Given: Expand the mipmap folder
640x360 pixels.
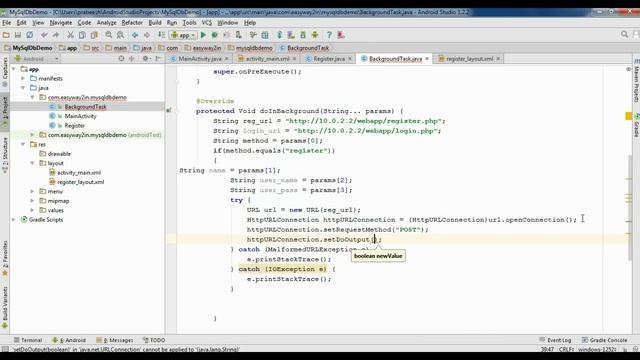Looking at the screenshot, I should tap(33, 201).
